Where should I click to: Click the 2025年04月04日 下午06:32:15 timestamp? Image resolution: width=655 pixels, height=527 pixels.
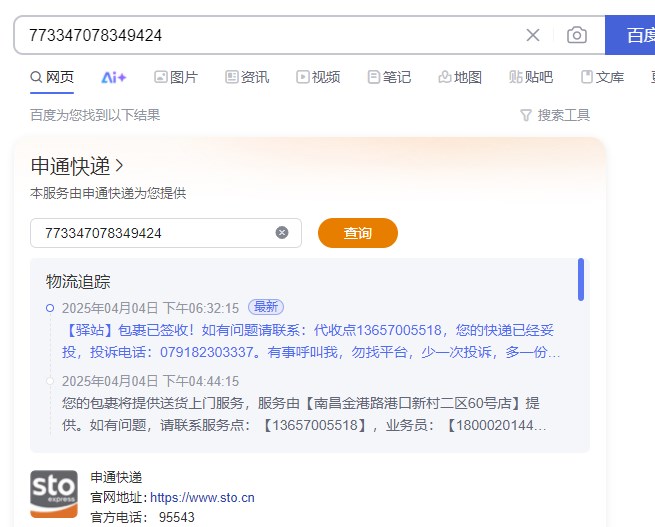150,308
